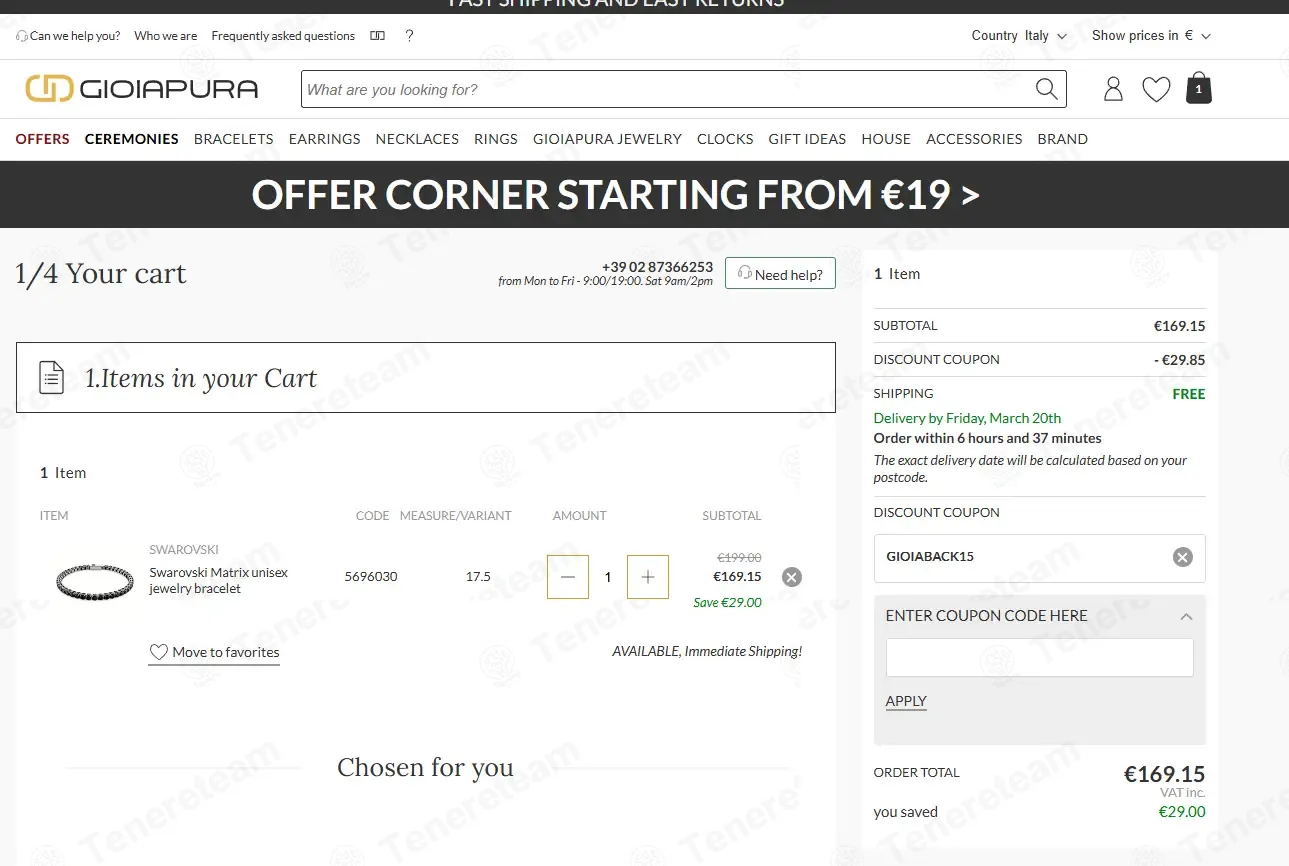Click the Chosen for you heading
This screenshot has width=1289, height=866.
(425, 768)
